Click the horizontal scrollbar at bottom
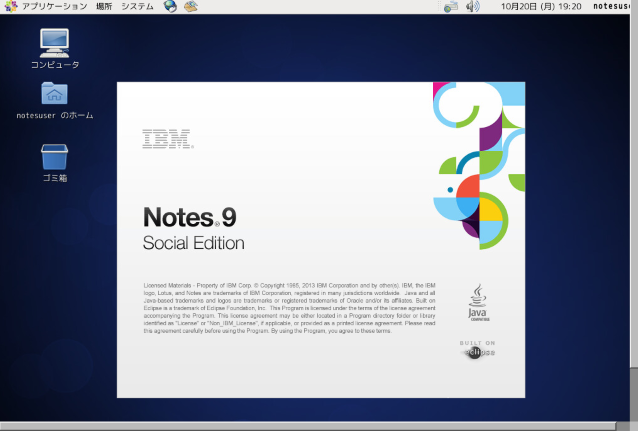 308,426
